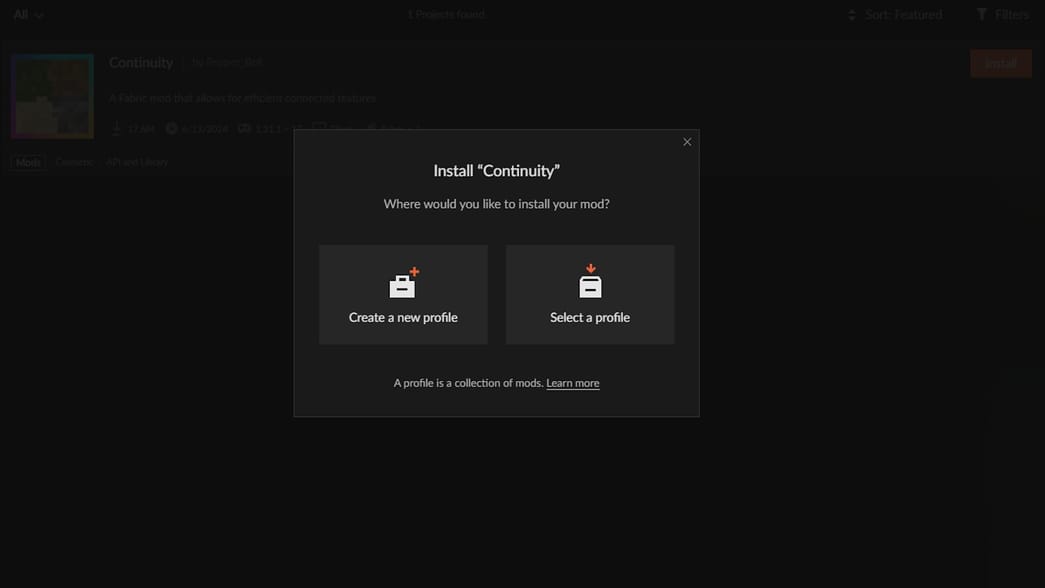Open the Filters funnel icon
The image size is (1045, 588).
pyautogui.click(x=981, y=14)
